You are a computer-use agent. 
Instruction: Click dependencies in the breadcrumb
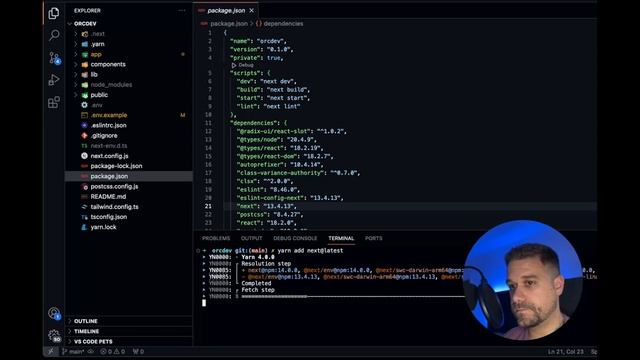[283, 24]
